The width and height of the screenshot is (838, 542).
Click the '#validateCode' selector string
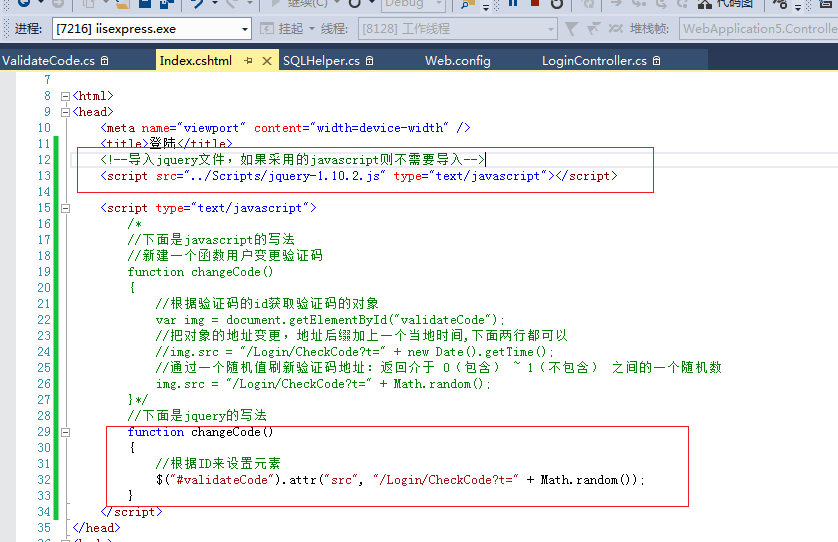point(221,480)
